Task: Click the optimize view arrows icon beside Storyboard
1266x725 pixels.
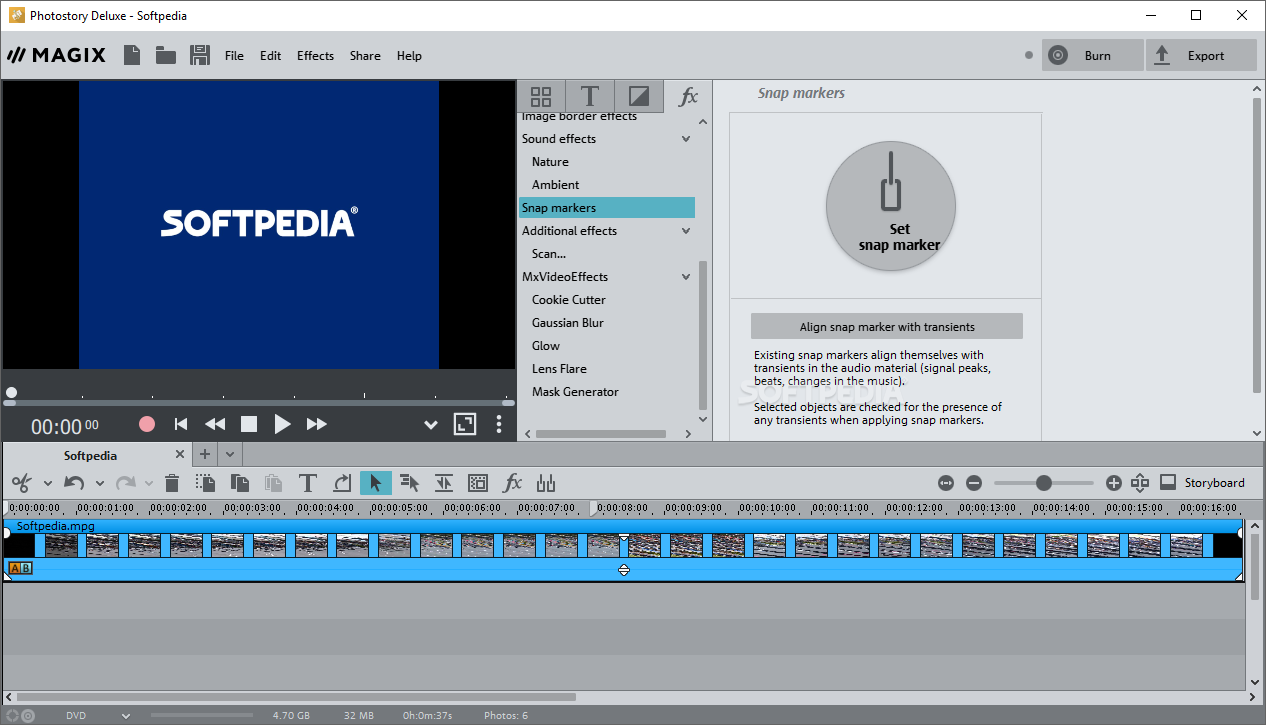Action: (x=1140, y=483)
